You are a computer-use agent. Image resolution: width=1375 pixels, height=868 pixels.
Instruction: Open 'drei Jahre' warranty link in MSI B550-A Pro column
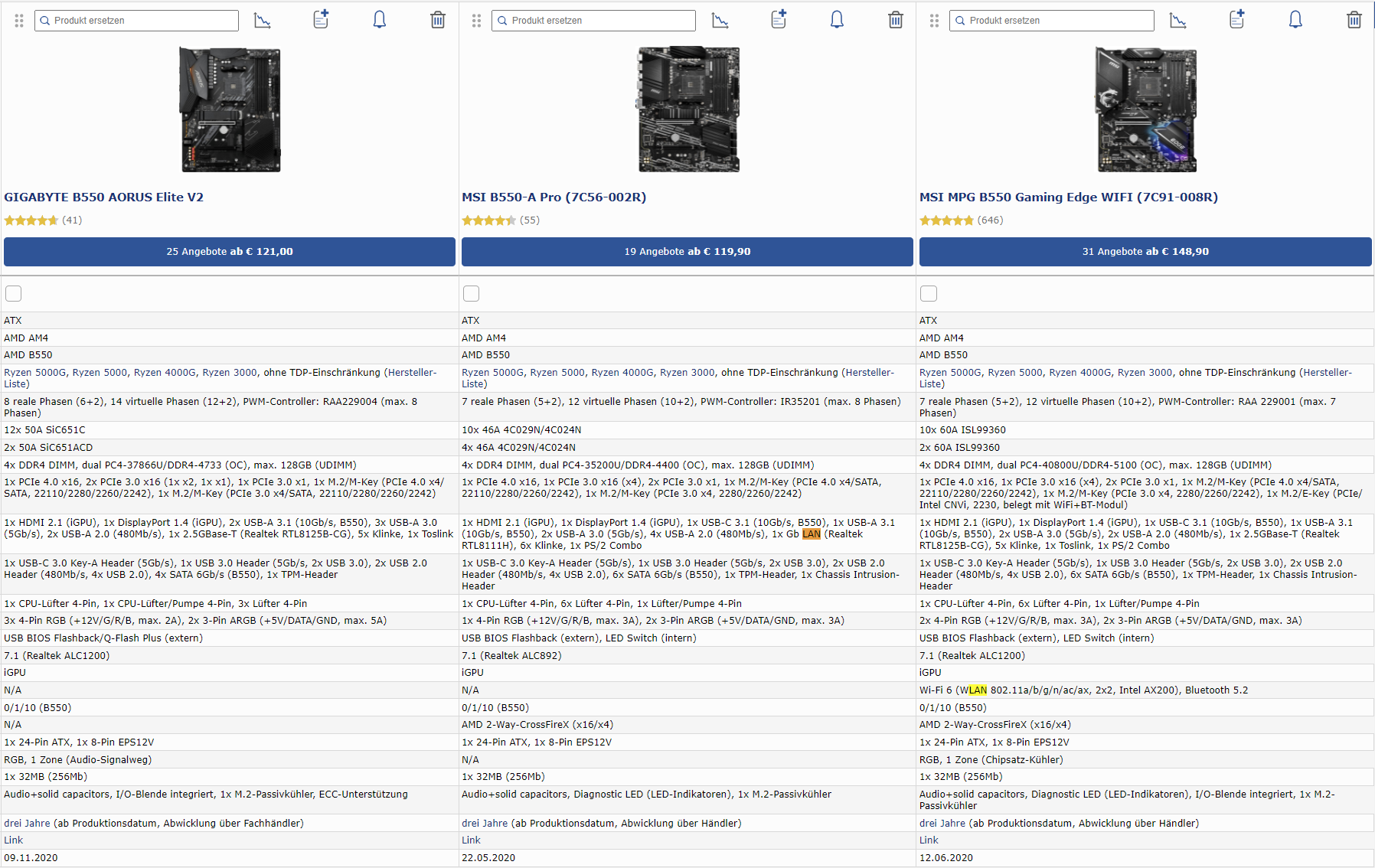tap(485, 824)
